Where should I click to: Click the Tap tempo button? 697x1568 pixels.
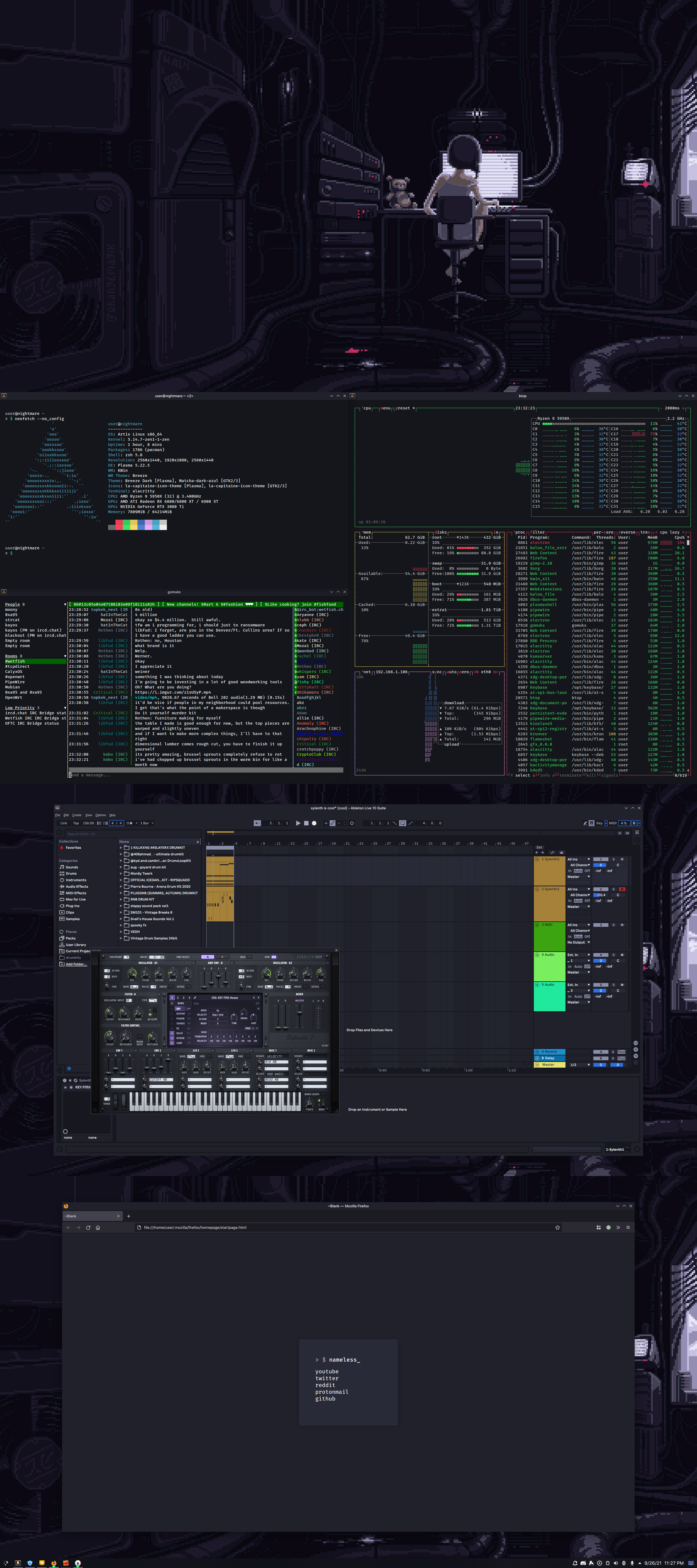click(x=76, y=823)
